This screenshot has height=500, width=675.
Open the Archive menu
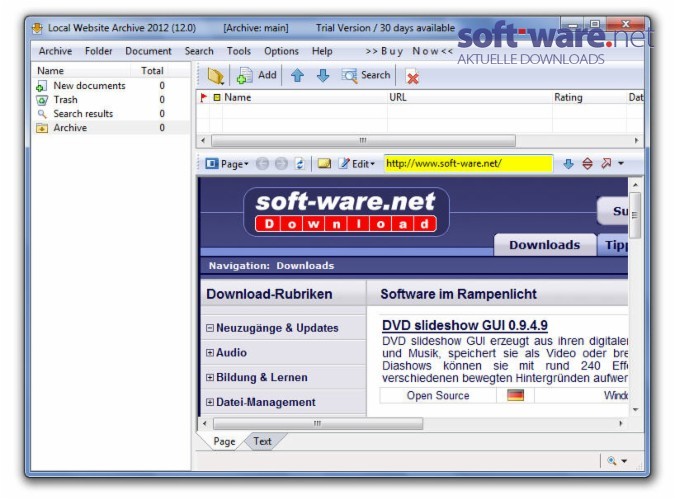tap(55, 51)
